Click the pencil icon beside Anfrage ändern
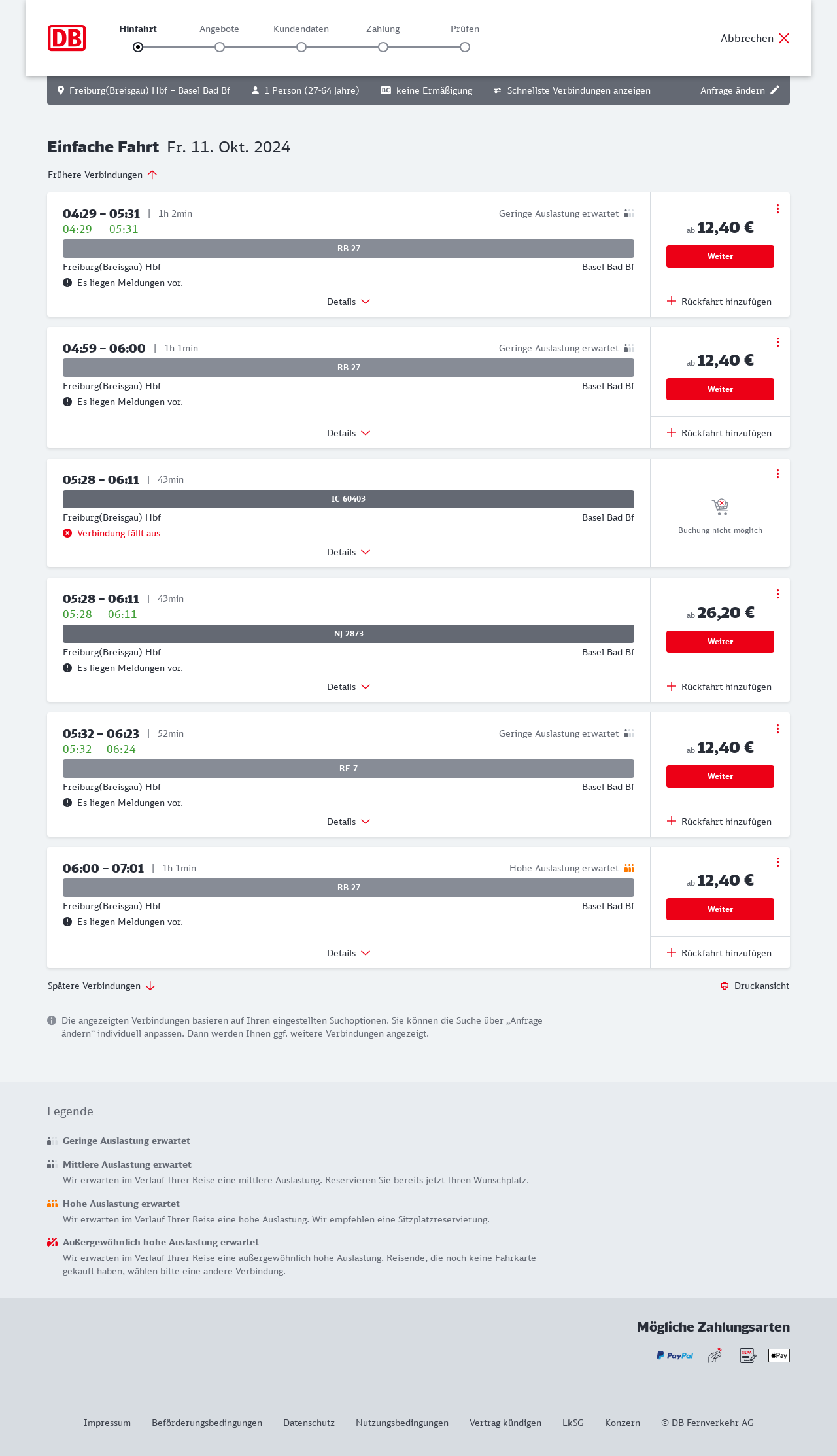This screenshot has height=1456, width=837. (x=775, y=90)
